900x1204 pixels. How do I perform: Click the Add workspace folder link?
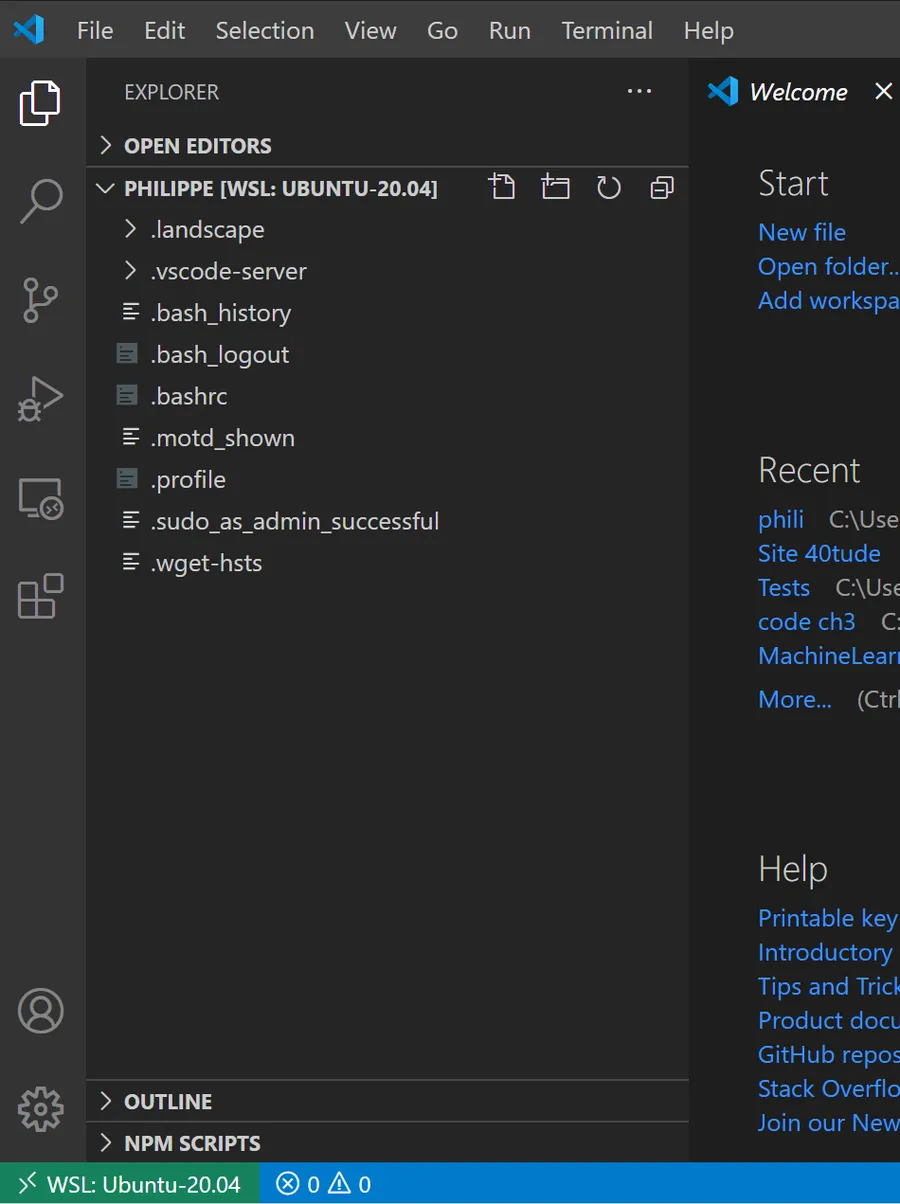tap(828, 300)
